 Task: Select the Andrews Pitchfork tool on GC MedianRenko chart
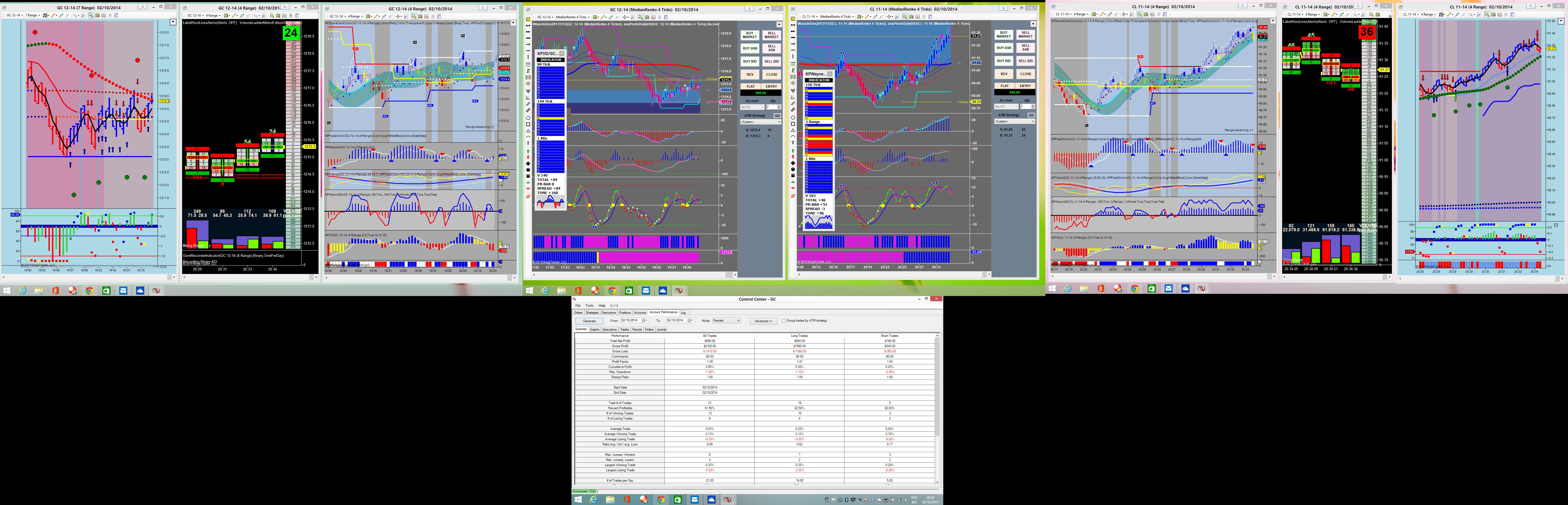528,91
